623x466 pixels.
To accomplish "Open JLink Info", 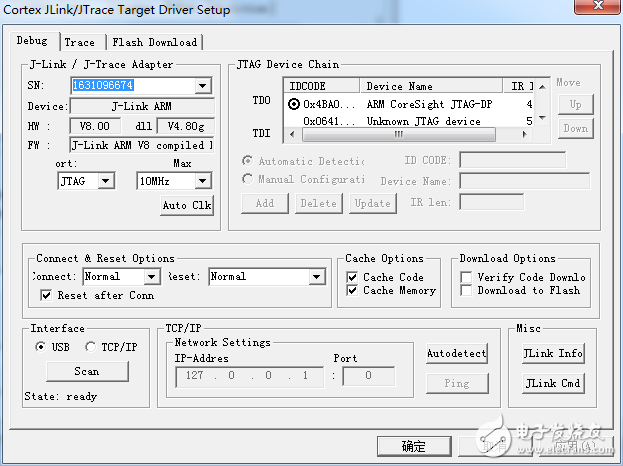I will point(553,354).
